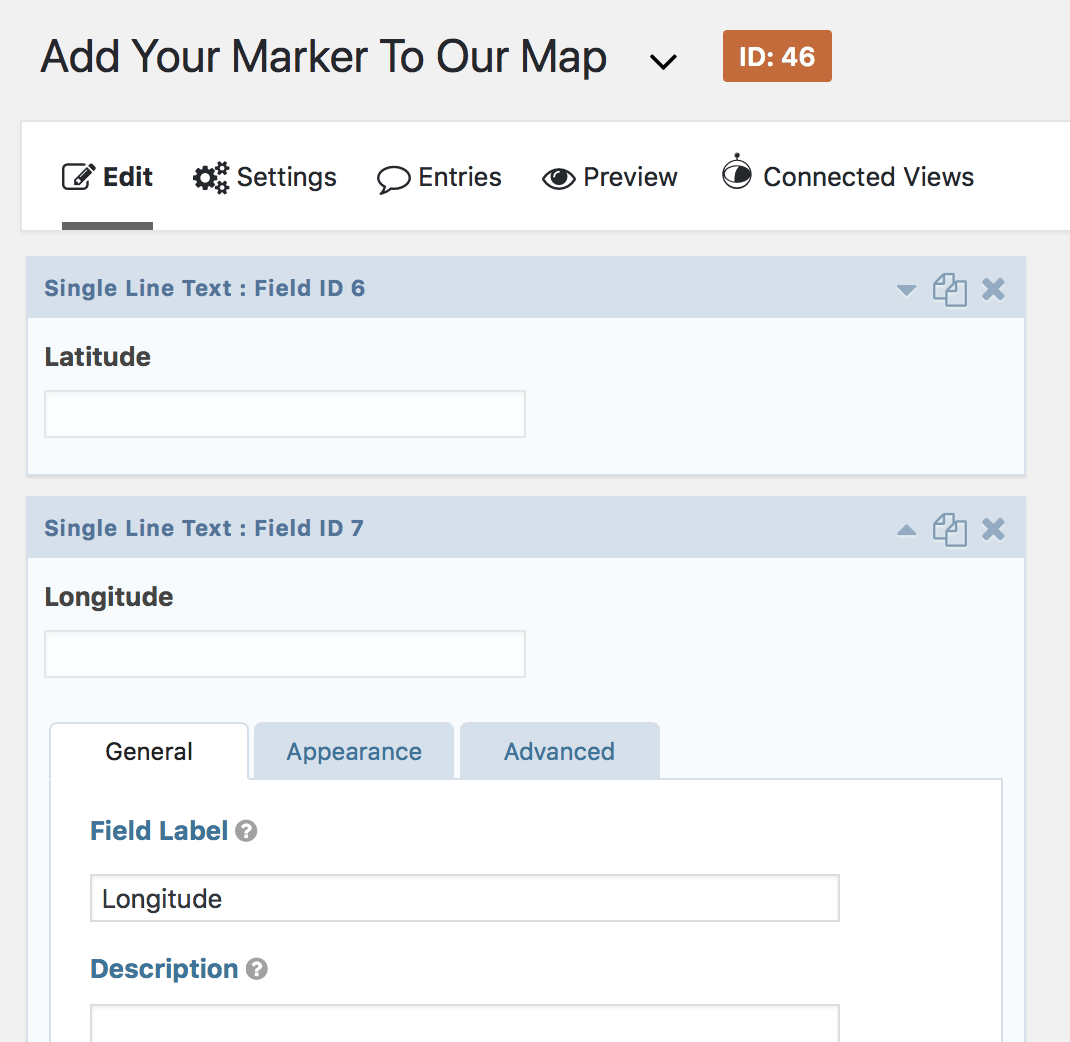Duplicate the Latitude field with the copy icon
The height and width of the screenshot is (1042, 1070).
coord(950,289)
